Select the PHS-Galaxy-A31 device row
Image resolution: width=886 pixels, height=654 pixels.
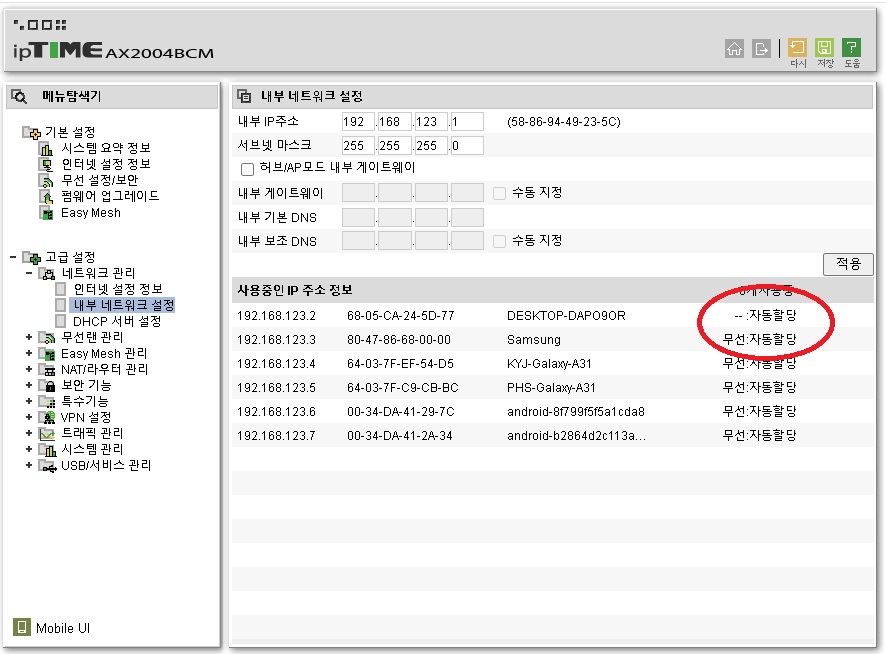553,388
